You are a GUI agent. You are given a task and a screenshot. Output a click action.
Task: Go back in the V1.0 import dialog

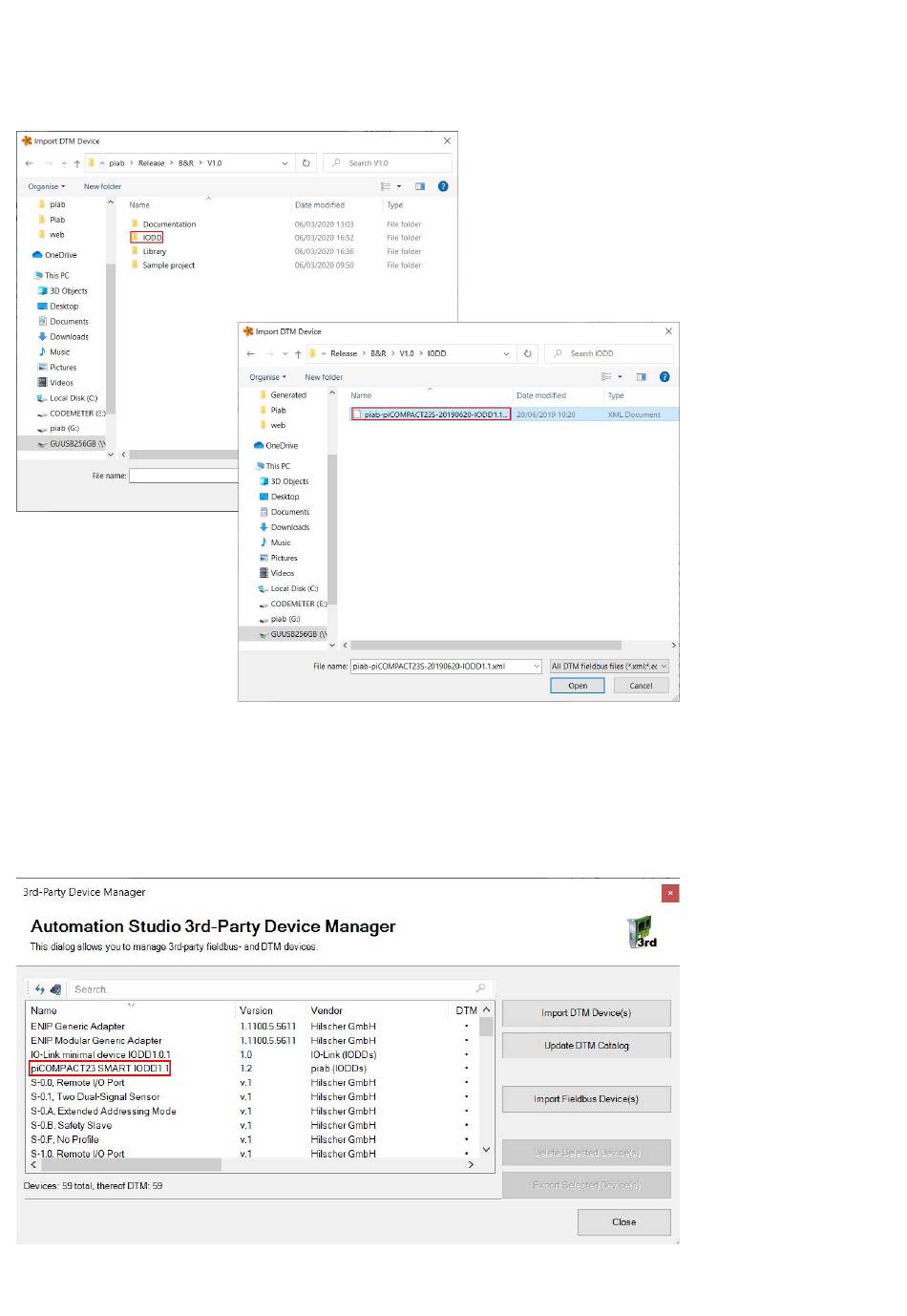(29, 163)
